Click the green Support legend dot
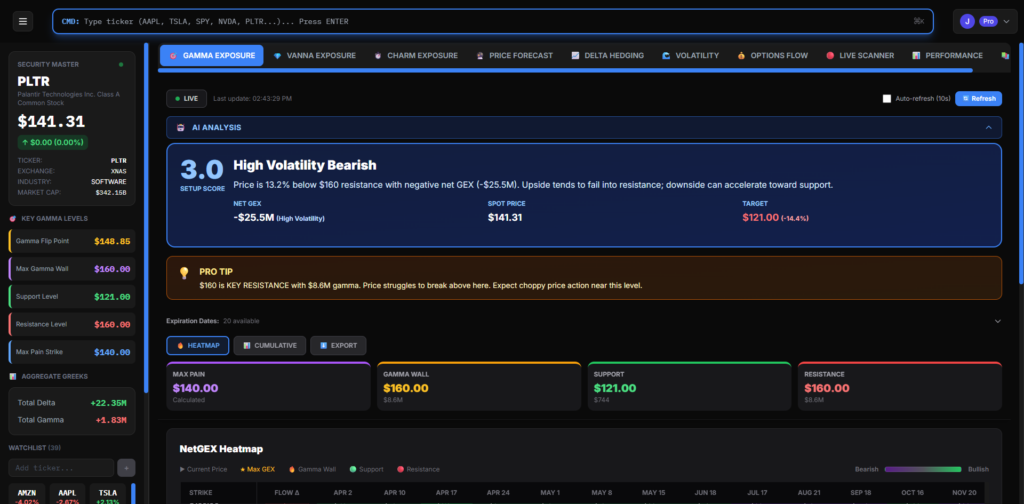This screenshot has height=504, width=1024. pos(353,469)
